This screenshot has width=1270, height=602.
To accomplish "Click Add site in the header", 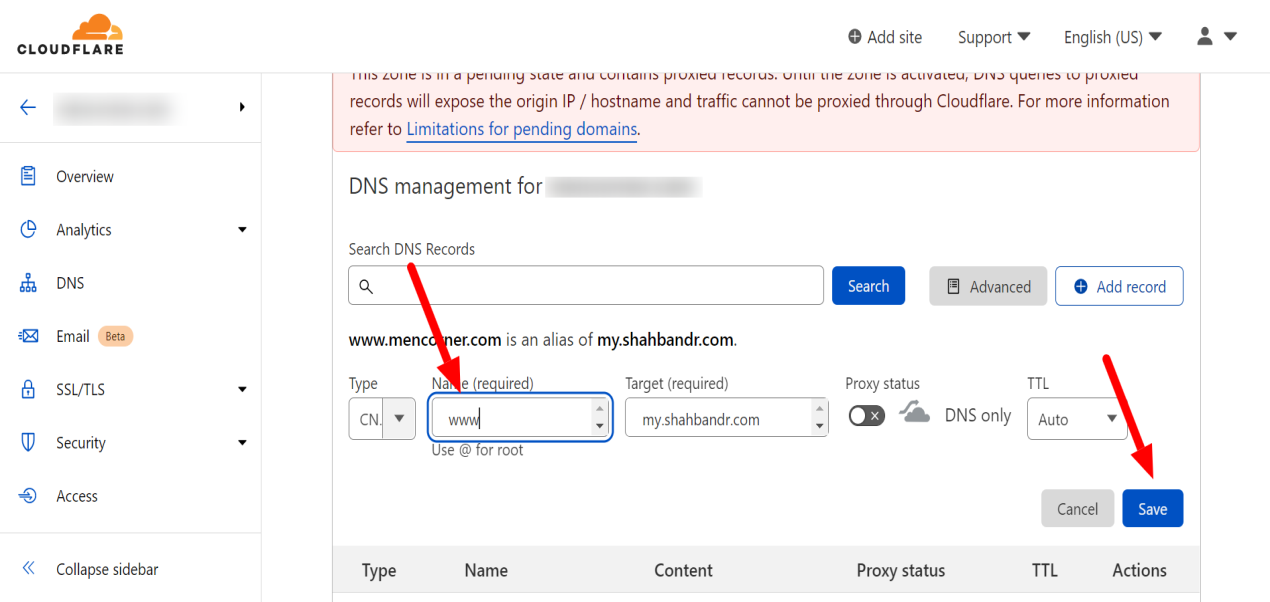I will pos(884,37).
